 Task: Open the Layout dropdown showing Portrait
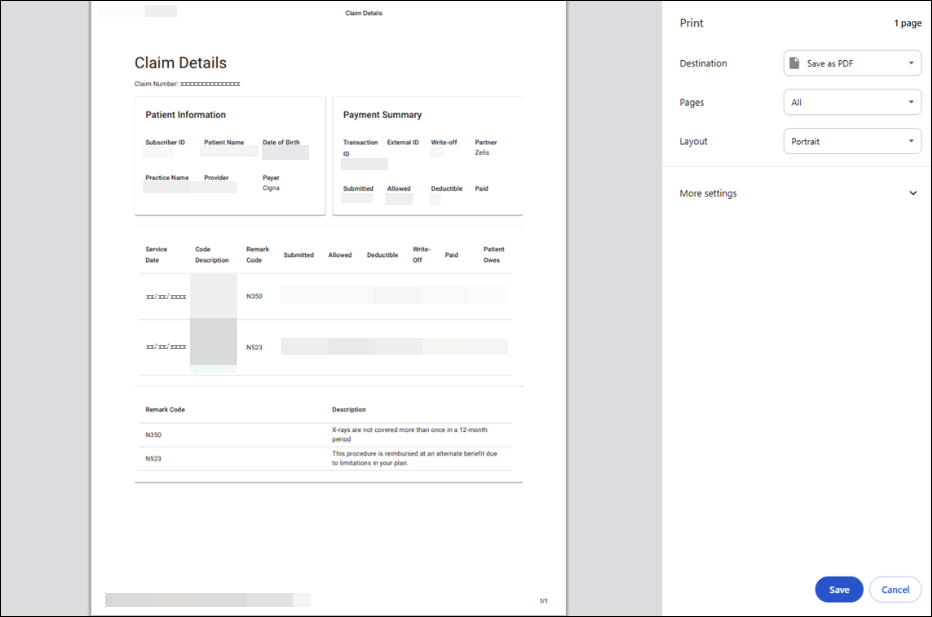coord(852,141)
